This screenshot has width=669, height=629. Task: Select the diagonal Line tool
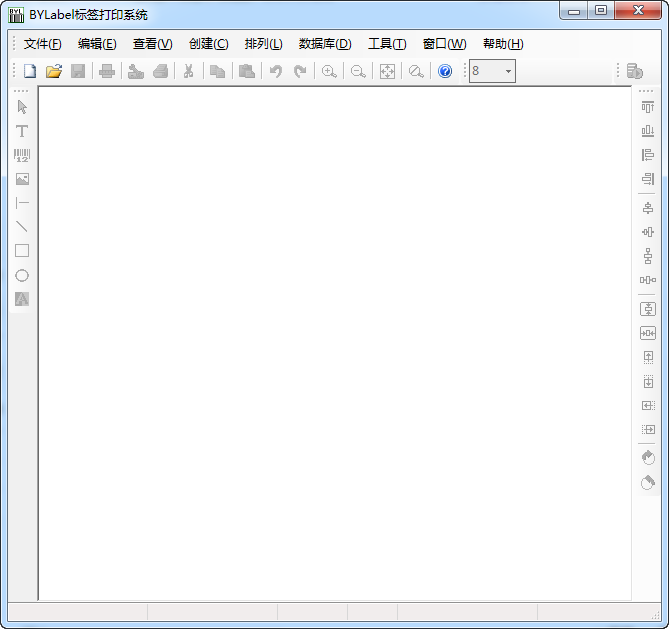(22, 227)
